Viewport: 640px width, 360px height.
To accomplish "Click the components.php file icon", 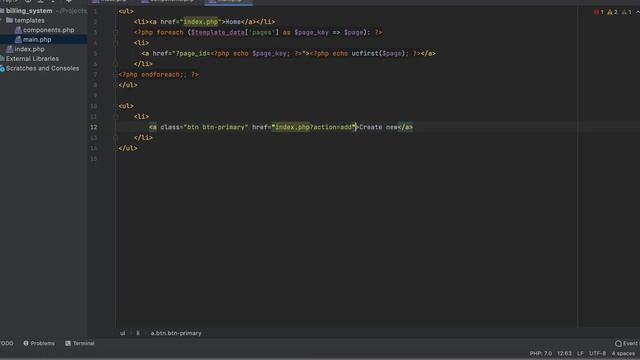I will (18, 30).
